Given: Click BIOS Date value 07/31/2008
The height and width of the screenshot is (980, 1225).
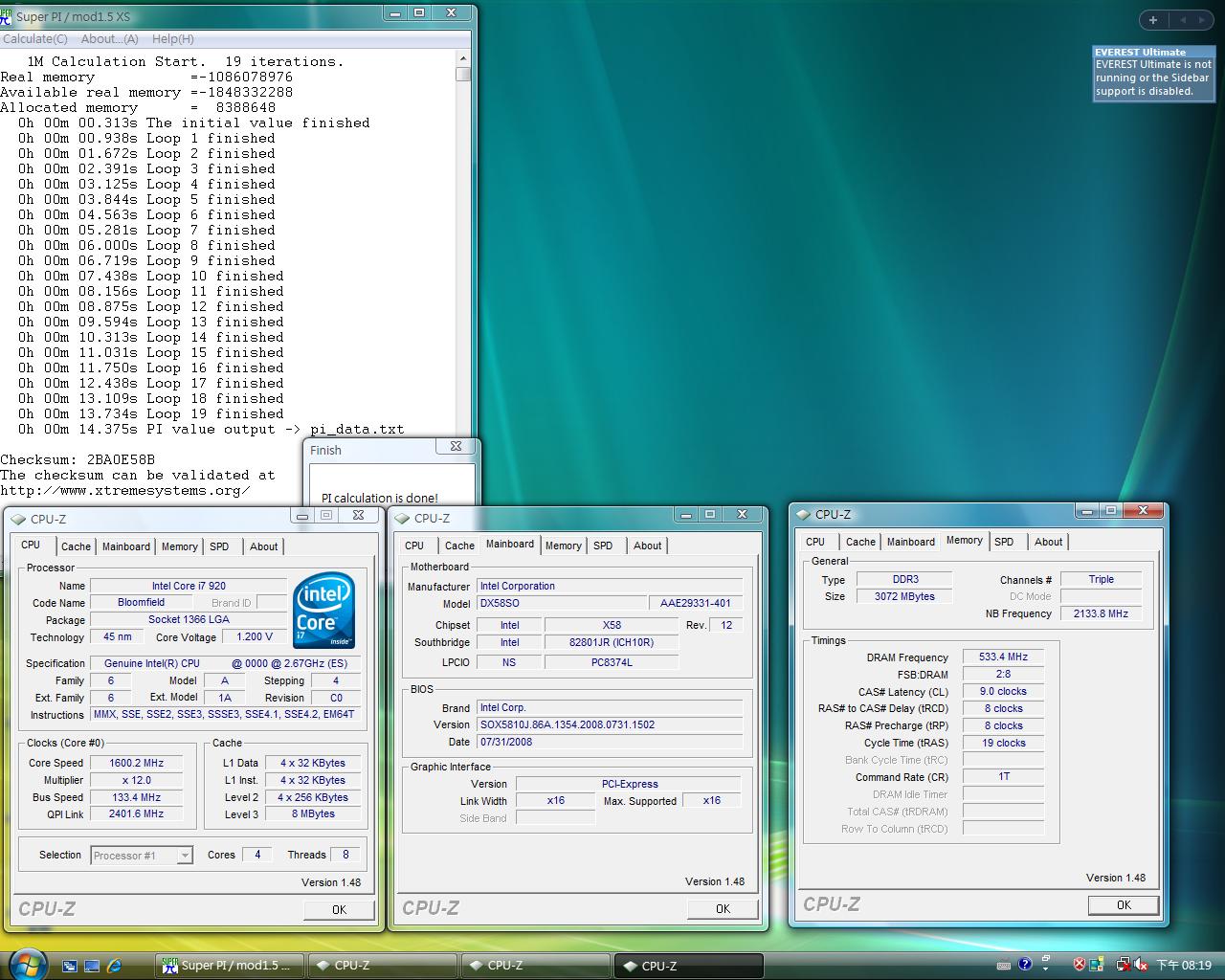Looking at the screenshot, I should tap(610, 742).
